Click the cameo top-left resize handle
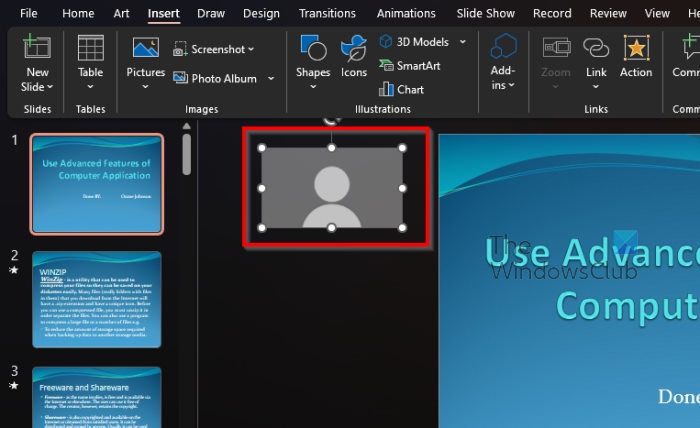The height and width of the screenshot is (428, 700). coord(262,148)
